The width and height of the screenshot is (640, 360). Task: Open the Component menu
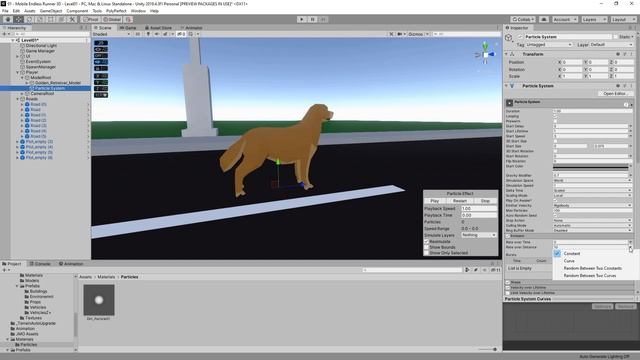[x=77, y=11]
